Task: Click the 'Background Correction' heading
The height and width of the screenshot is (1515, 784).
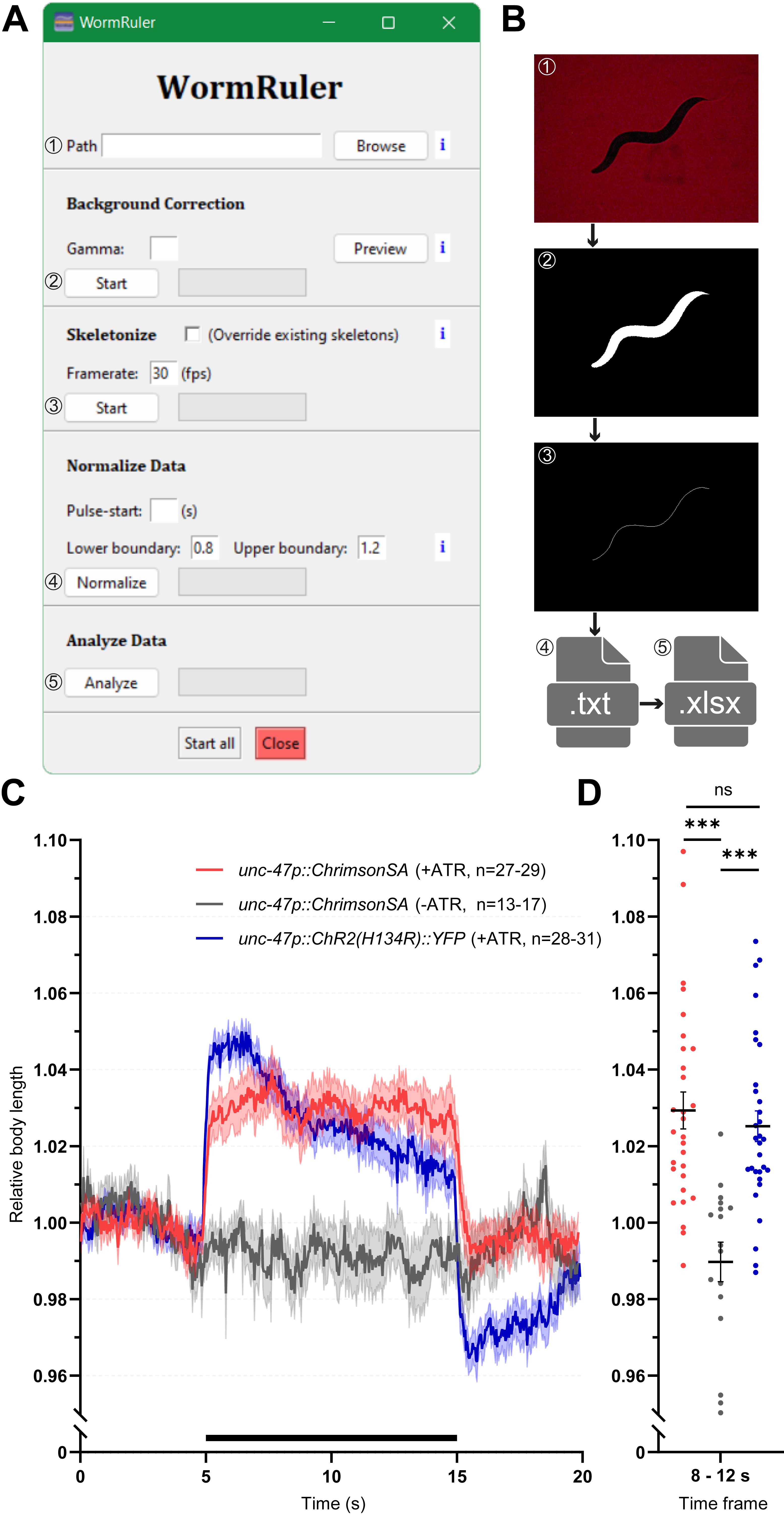Action: (x=156, y=204)
